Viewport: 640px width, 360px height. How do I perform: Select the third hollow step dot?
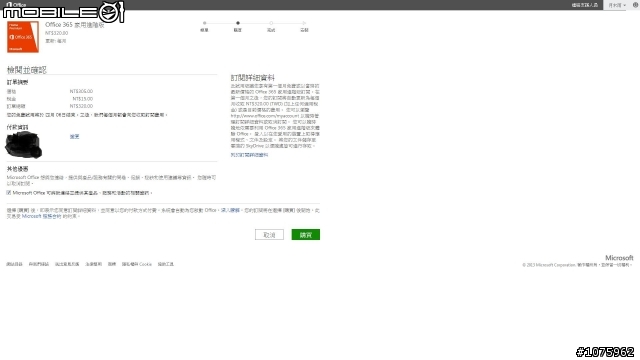(271, 23)
